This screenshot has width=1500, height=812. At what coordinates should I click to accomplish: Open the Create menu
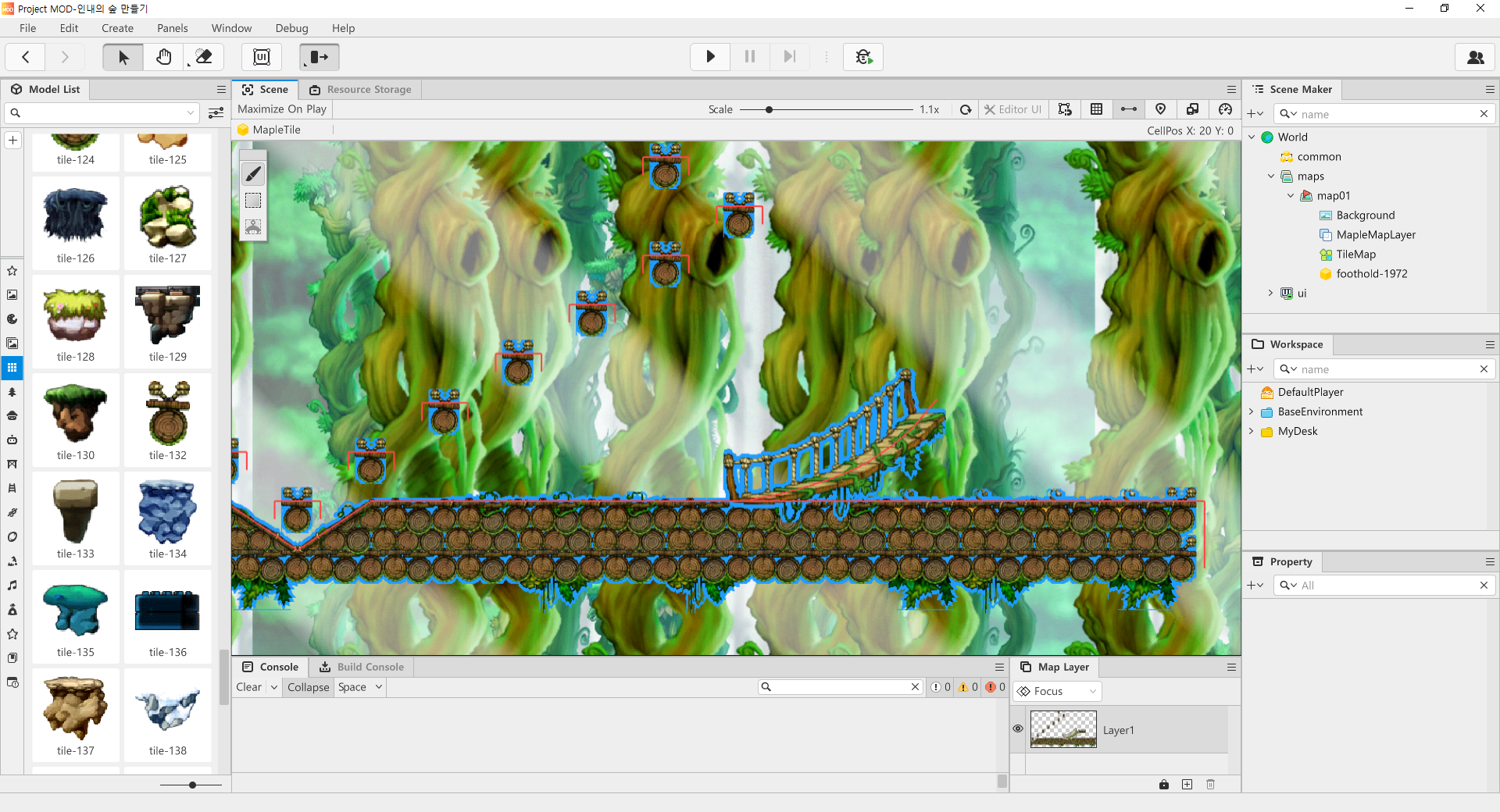(x=118, y=28)
